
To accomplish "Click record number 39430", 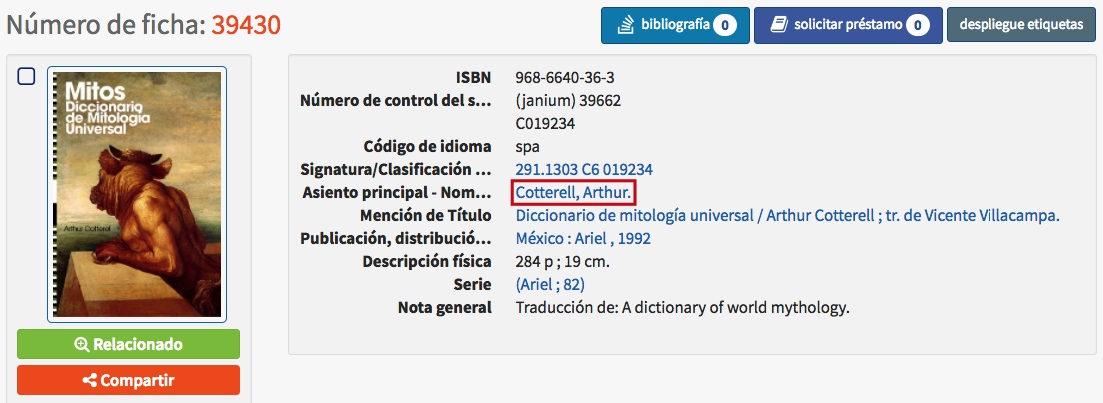I will [x=246, y=25].
